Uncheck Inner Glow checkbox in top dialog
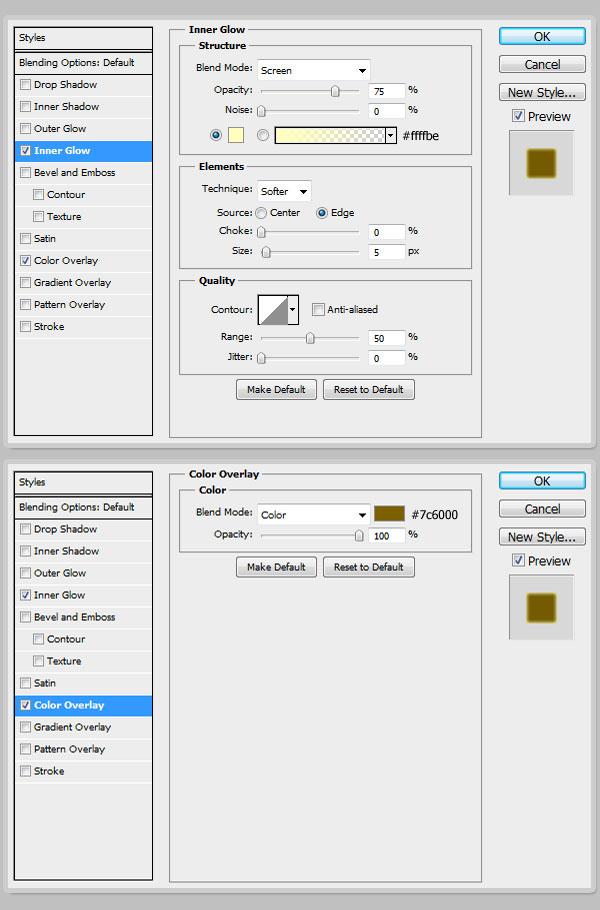The width and height of the screenshot is (600, 910). coord(26,151)
